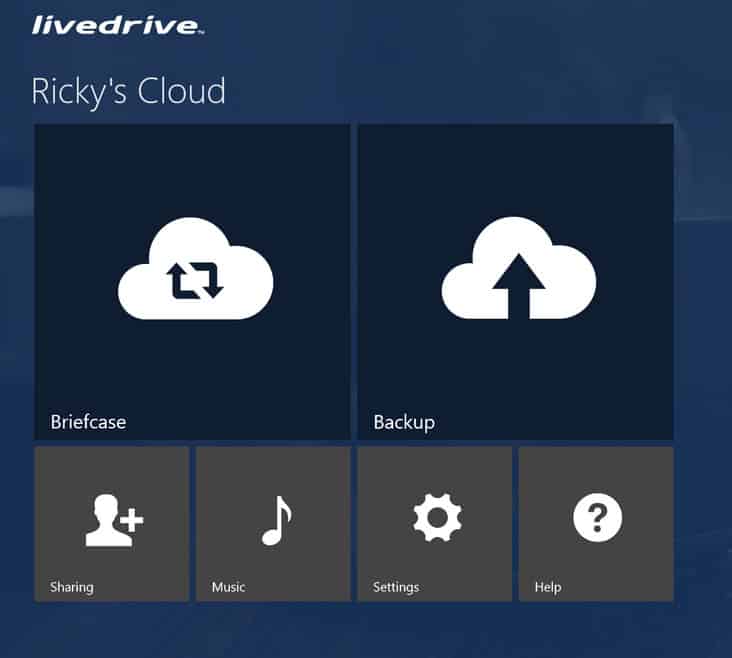Click the Briefcase tile label
The height and width of the screenshot is (658, 732).
(x=88, y=422)
